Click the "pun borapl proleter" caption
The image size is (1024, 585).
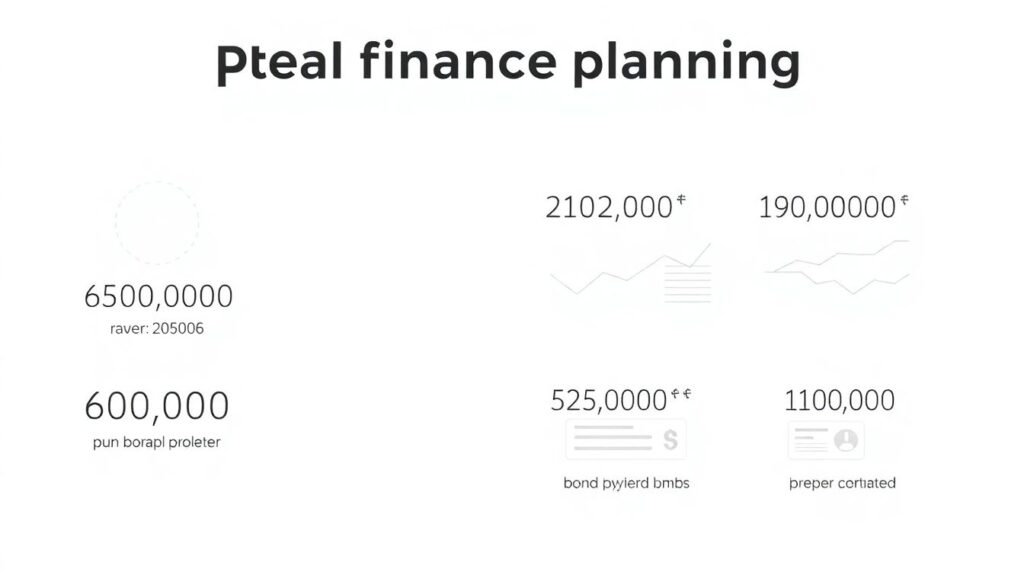click(157, 441)
